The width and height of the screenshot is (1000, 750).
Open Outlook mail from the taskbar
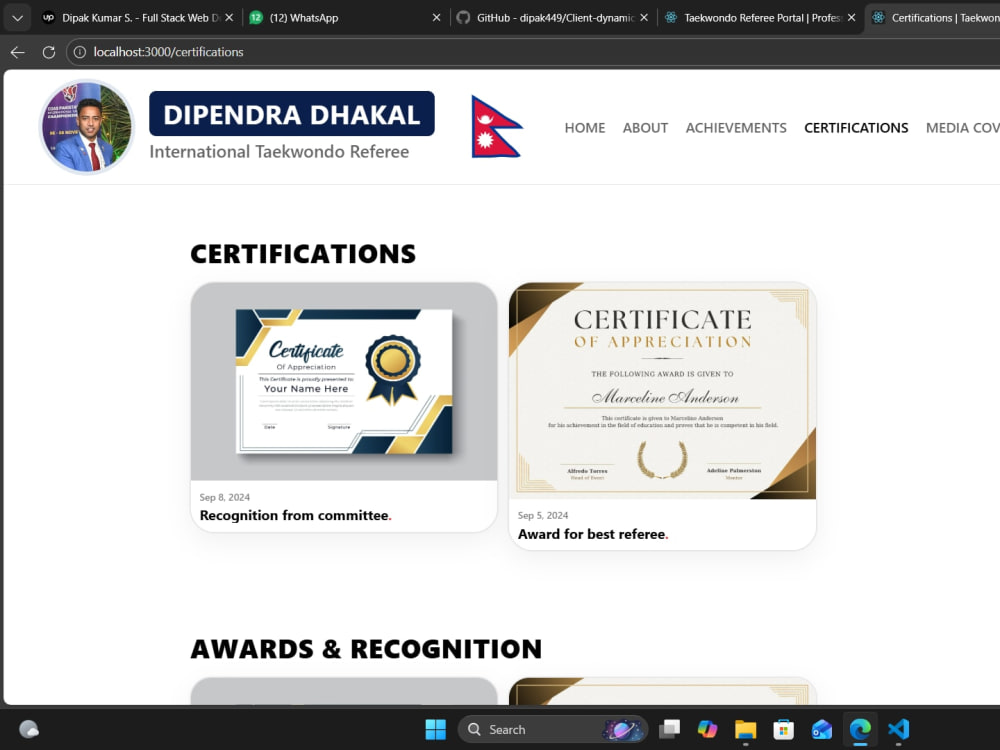[822, 729]
